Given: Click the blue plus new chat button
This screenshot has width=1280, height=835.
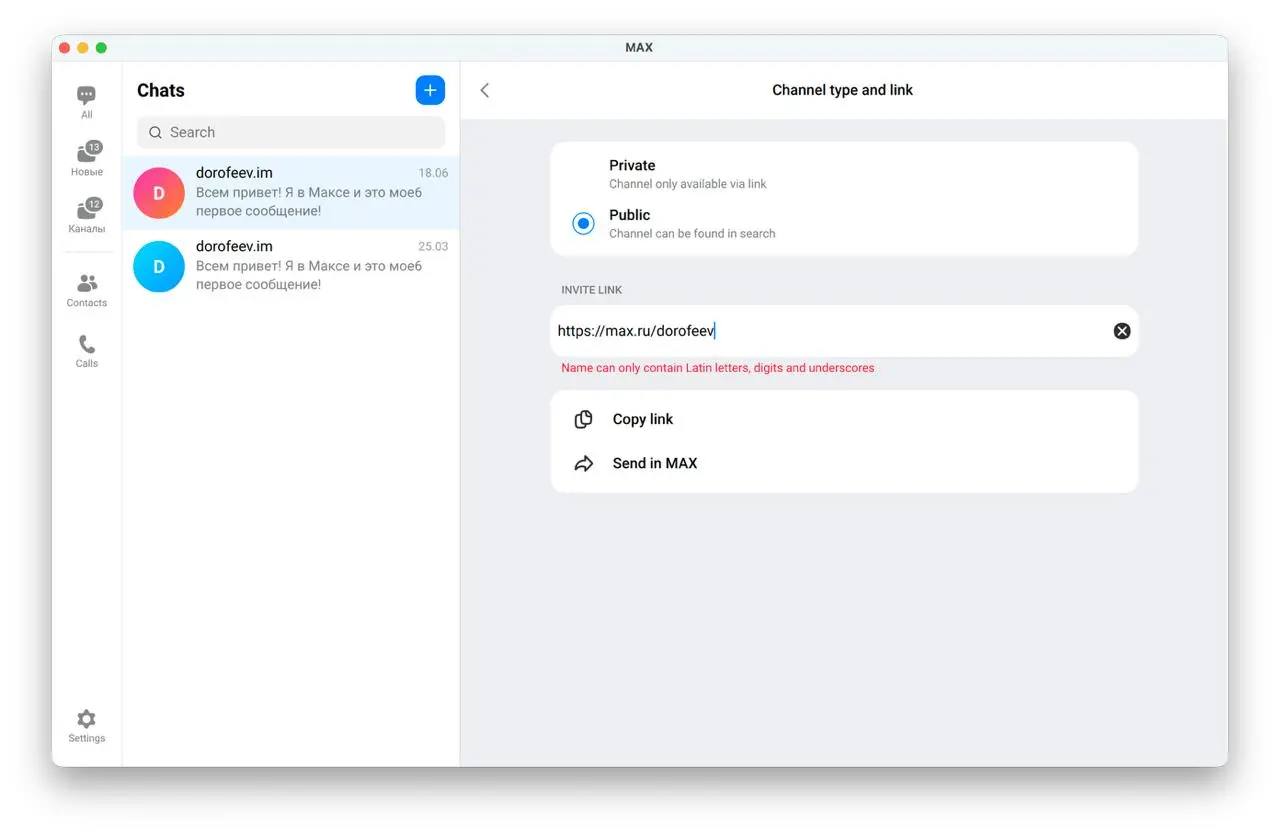Looking at the screenshot, I should click(x=430, y=90).
